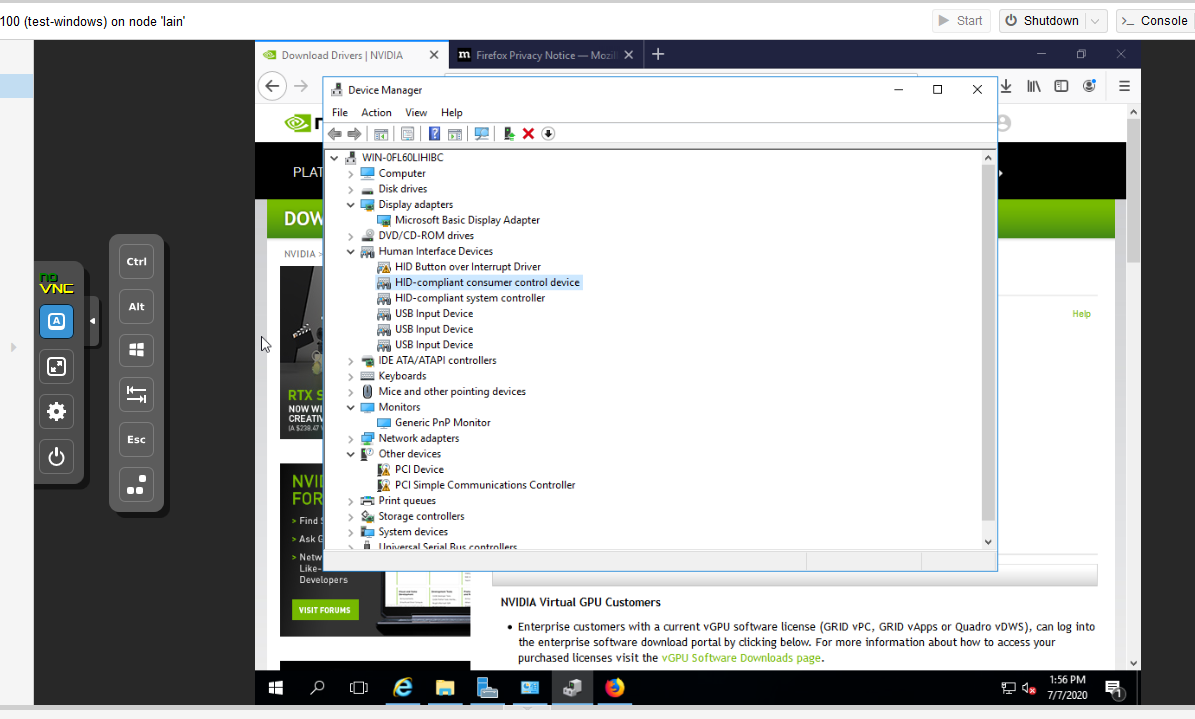Click the Proxmox Shutdown button
Viewport: 1195px width, 719px height.
point(1043,21)
